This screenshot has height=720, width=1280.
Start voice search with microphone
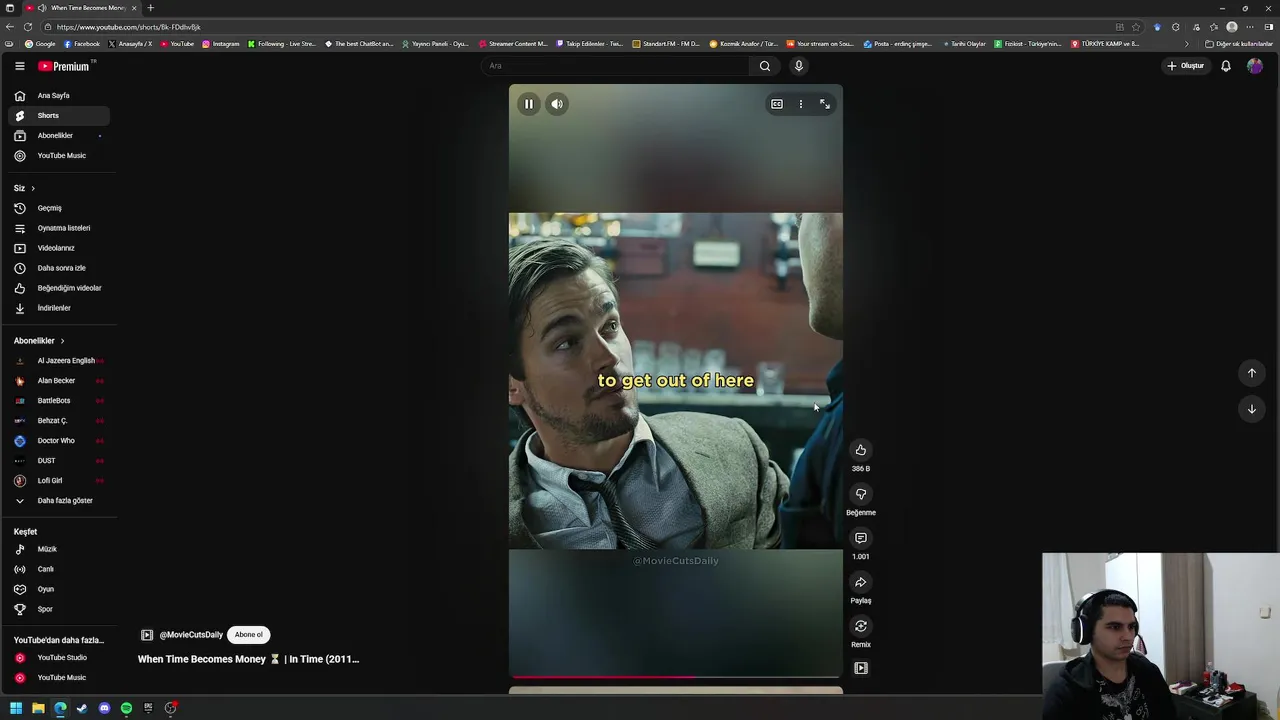coord(798,66)
